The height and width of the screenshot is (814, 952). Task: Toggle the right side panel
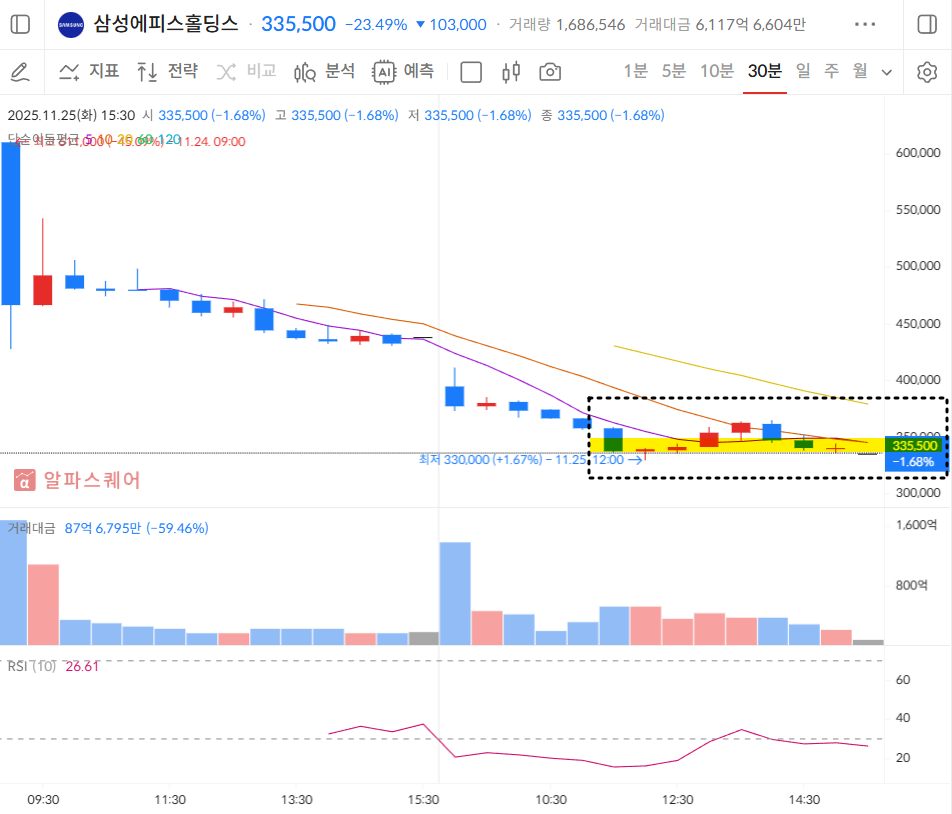point(926,25)
